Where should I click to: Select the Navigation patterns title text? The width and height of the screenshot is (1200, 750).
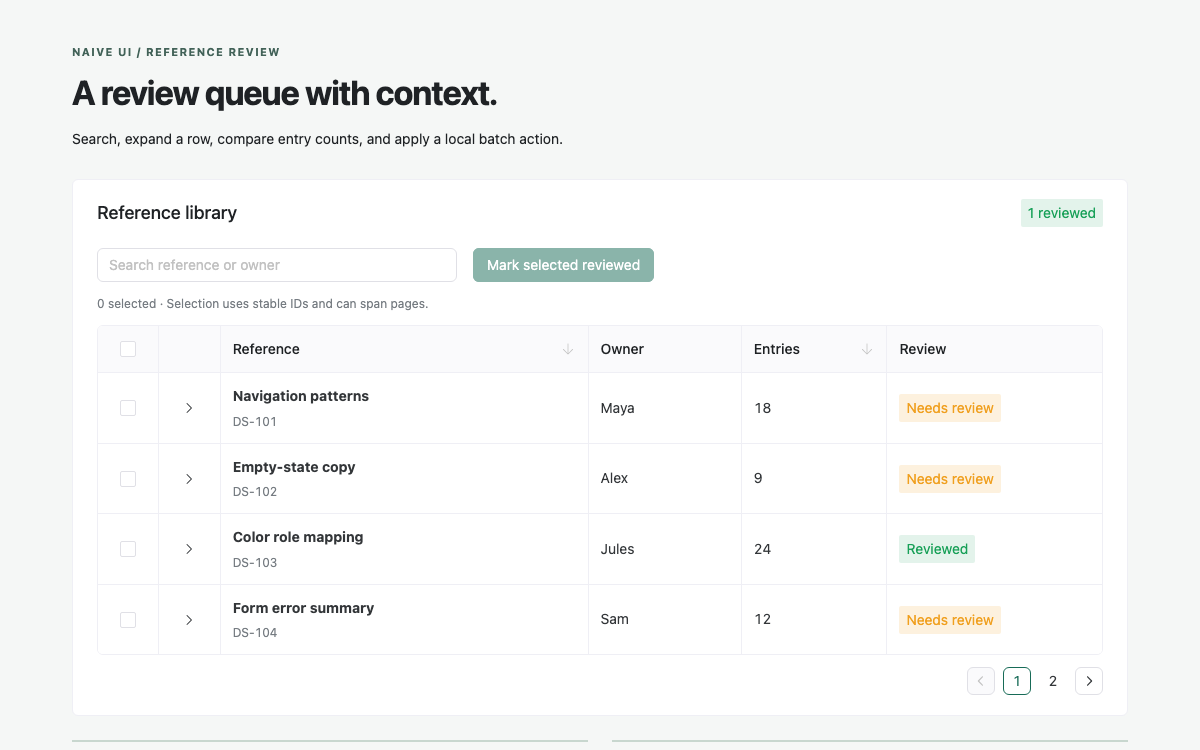coord(301,396)
